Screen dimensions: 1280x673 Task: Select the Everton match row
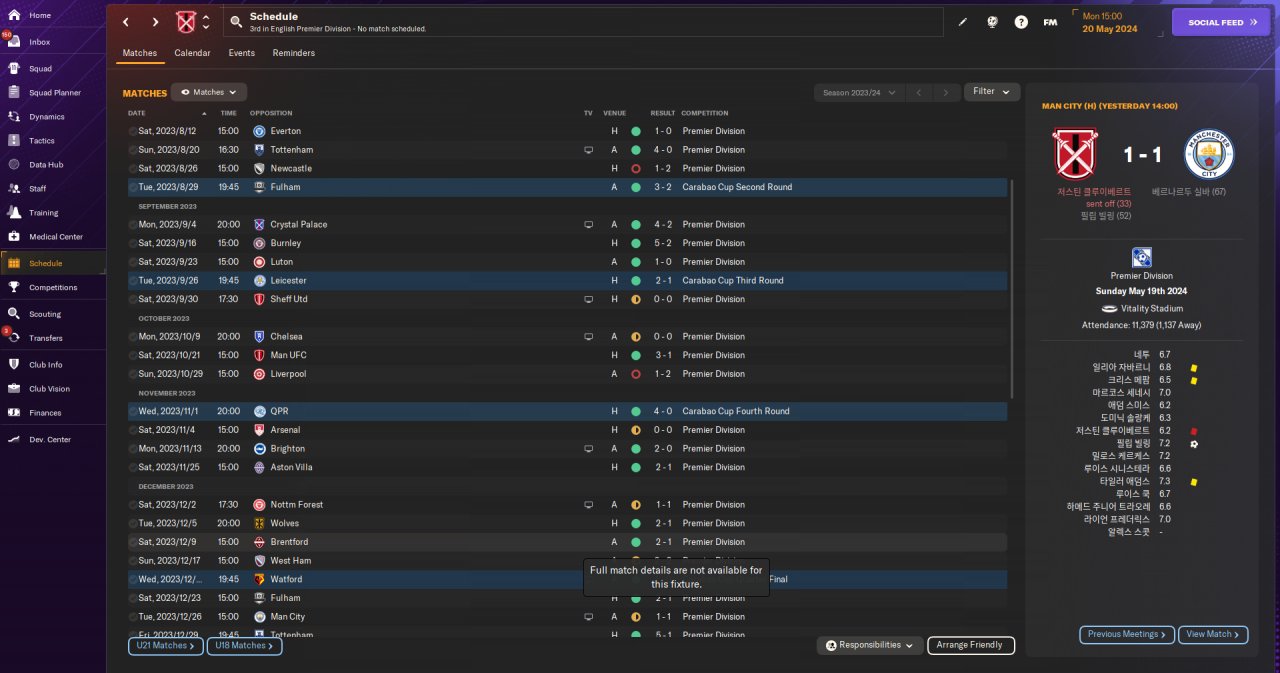click(x=566, y=131)
